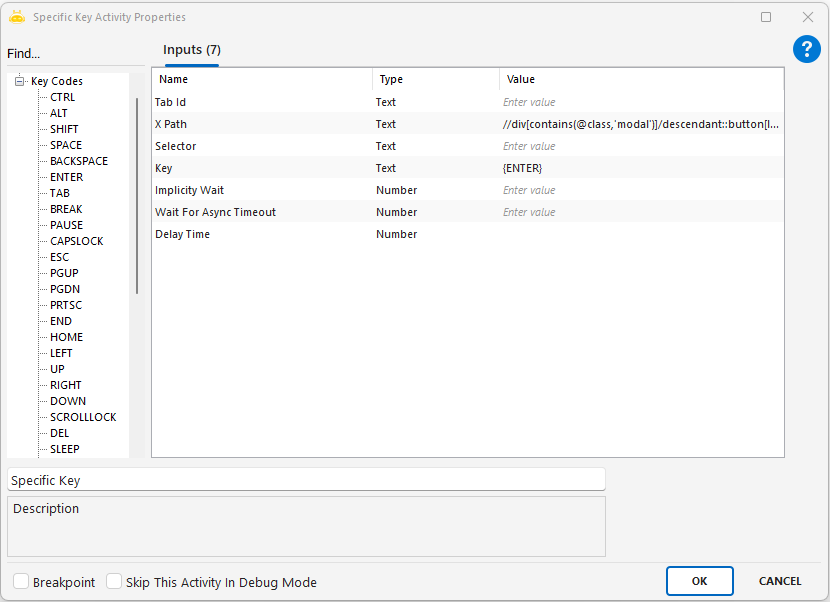Select CTRL key code item

pyautogui.click(x=62, y=97)
